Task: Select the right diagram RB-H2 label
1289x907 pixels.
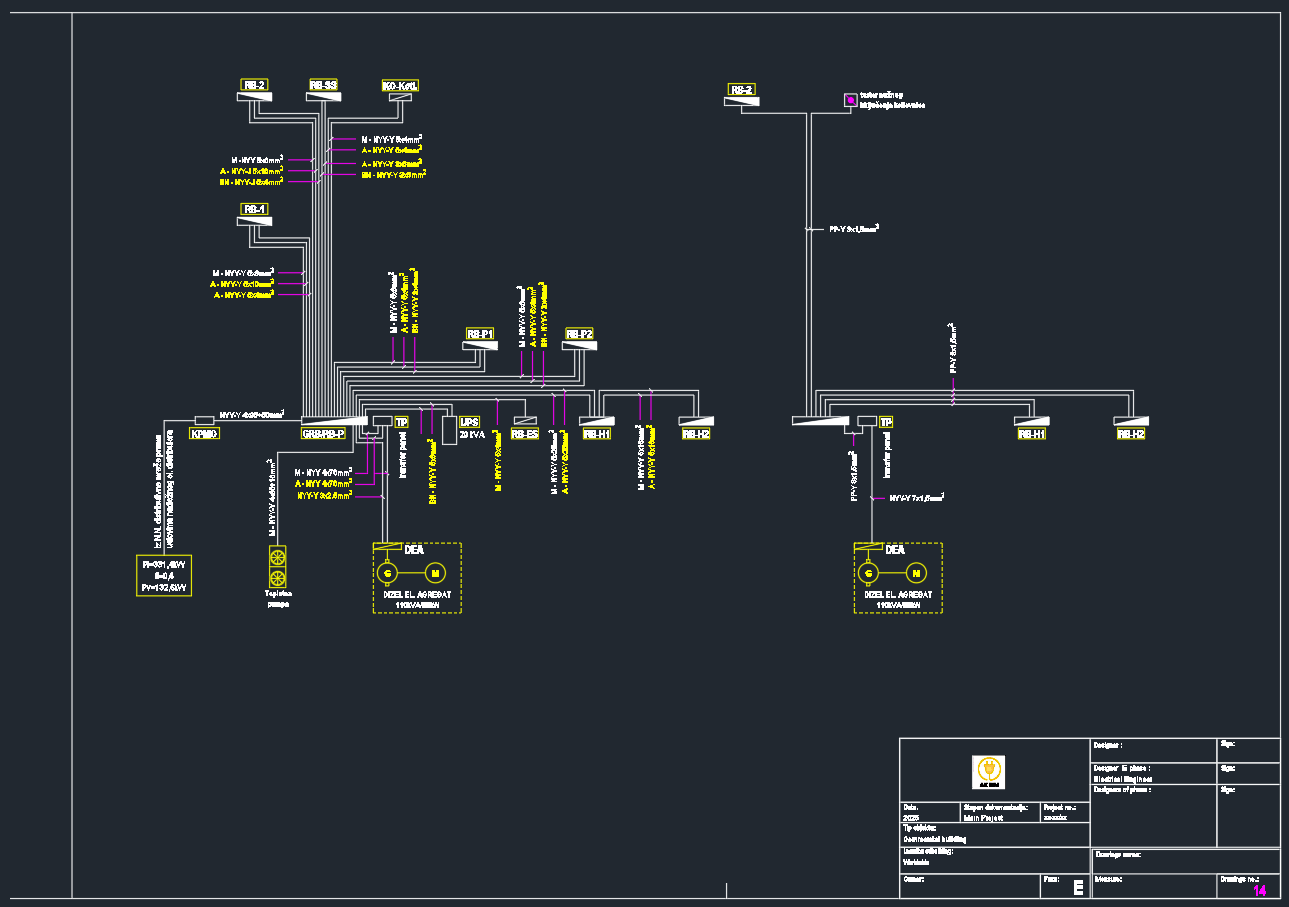Action: click(x=1131, y=434)
